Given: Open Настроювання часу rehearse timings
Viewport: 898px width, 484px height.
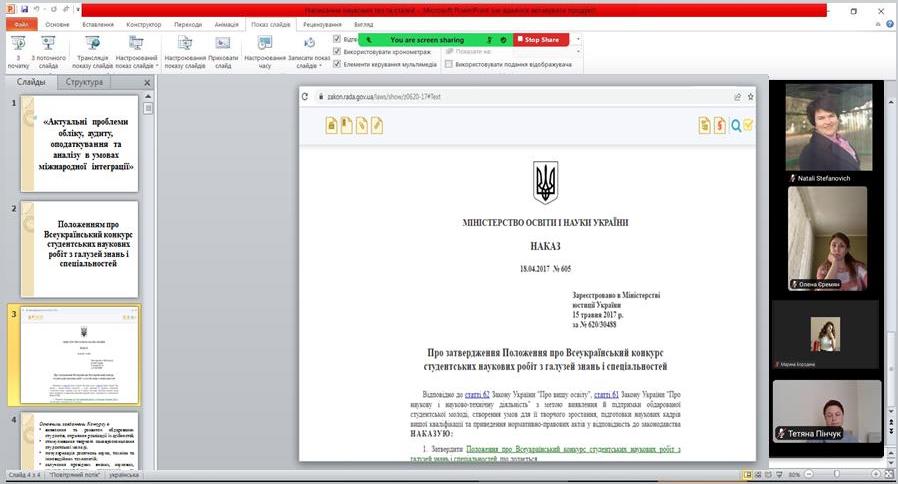Looking at the screenshot, I should tap(265, 52).
